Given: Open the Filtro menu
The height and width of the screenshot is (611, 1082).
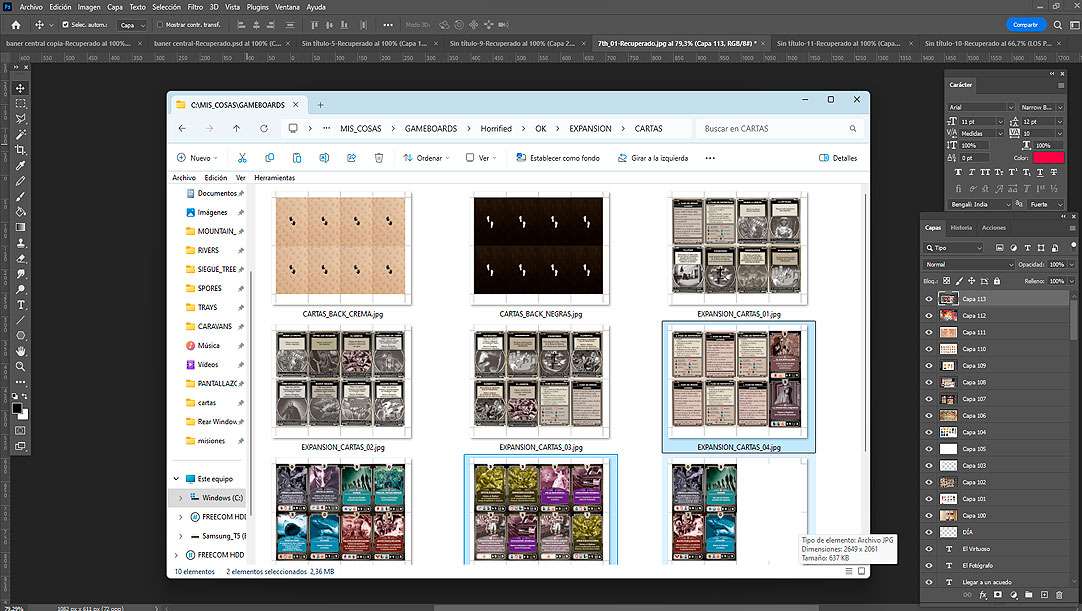Looking at the screenshot, I should tap(195, 6).
